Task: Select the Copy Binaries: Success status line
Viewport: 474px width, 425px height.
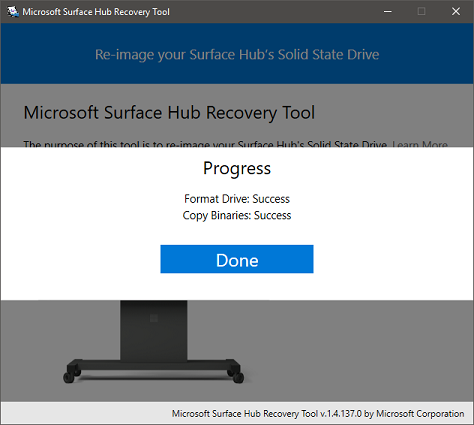Action: pos(237,216)
